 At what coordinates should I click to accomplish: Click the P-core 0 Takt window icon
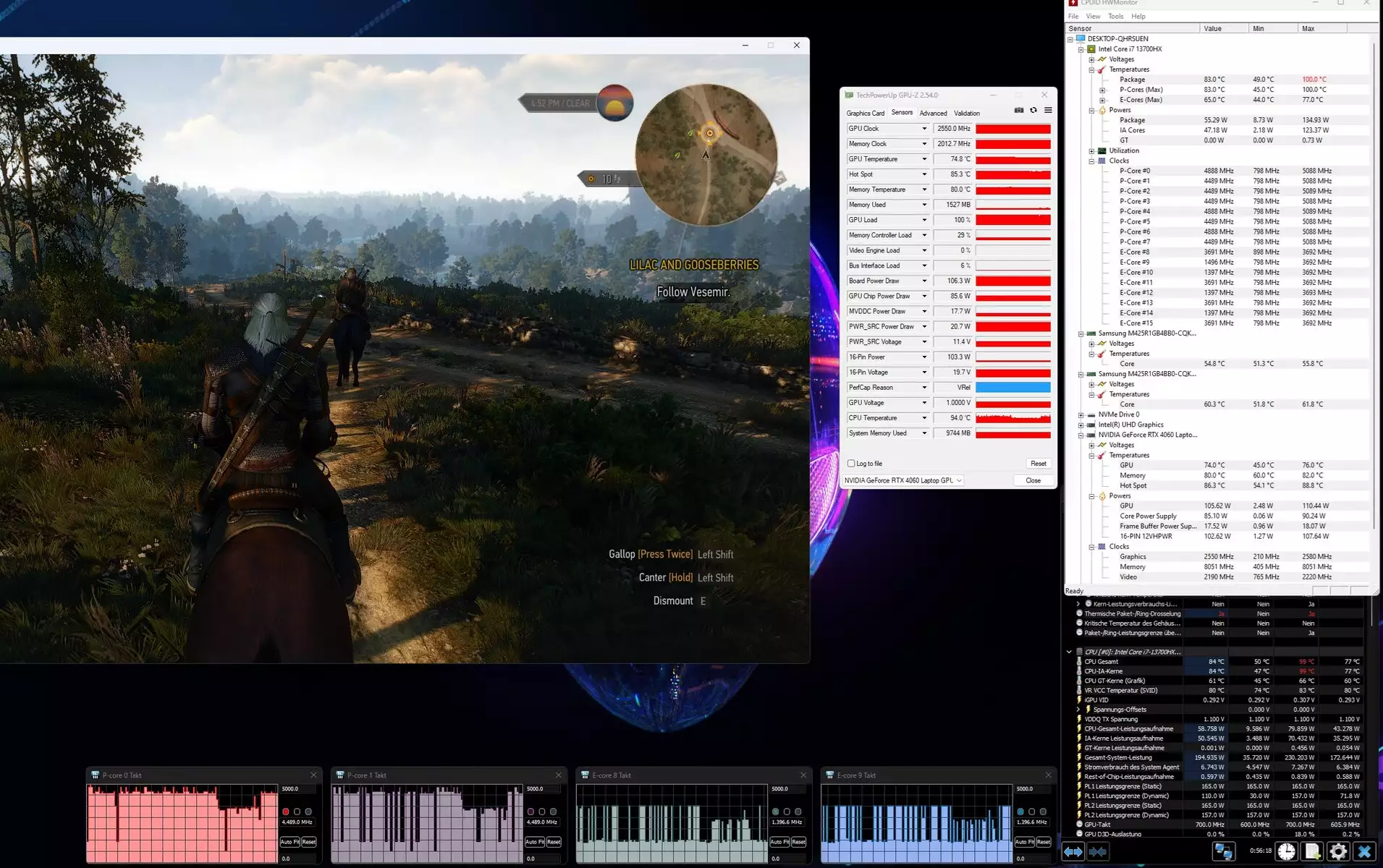95,775
